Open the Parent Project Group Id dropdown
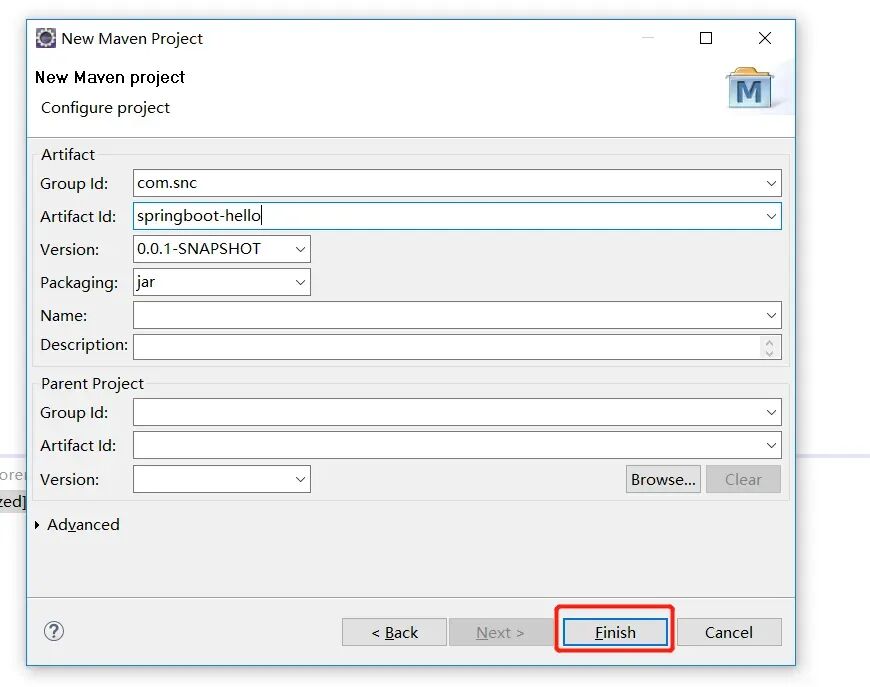Image resolution: width=870 pixels, height=687 pixels. coord(771,412)
